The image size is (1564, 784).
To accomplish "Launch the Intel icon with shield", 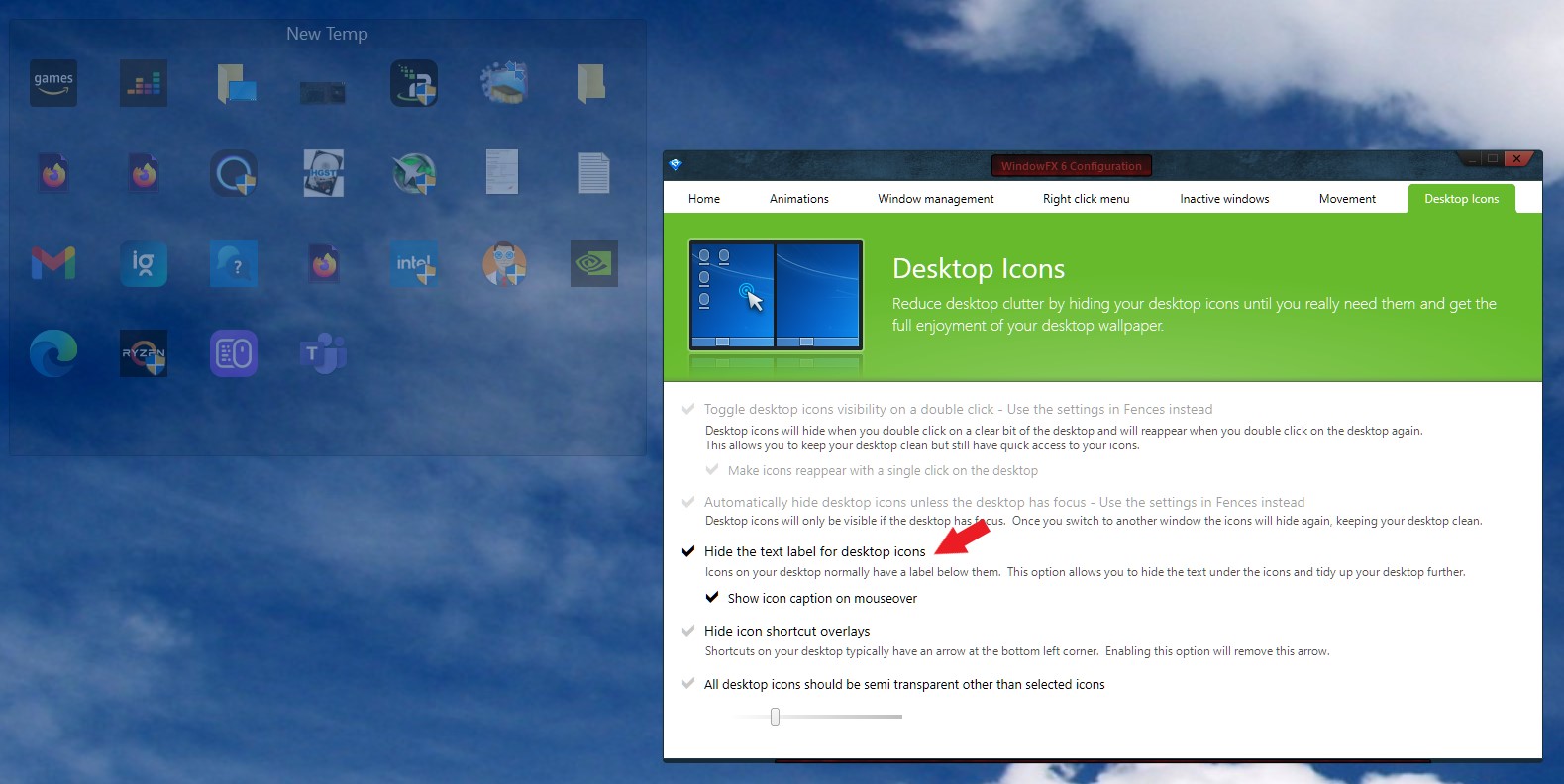I will tap(414, 263).
